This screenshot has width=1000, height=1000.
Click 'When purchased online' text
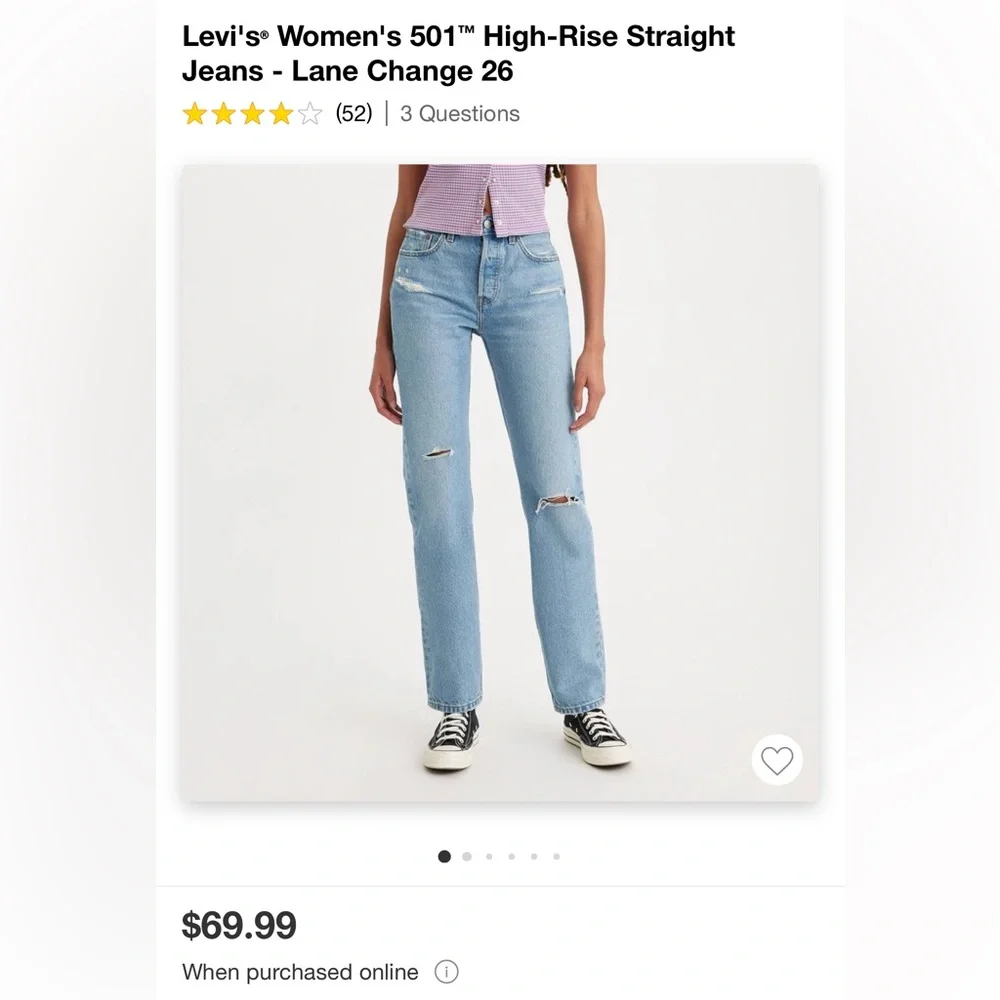[x=299, y=972]
